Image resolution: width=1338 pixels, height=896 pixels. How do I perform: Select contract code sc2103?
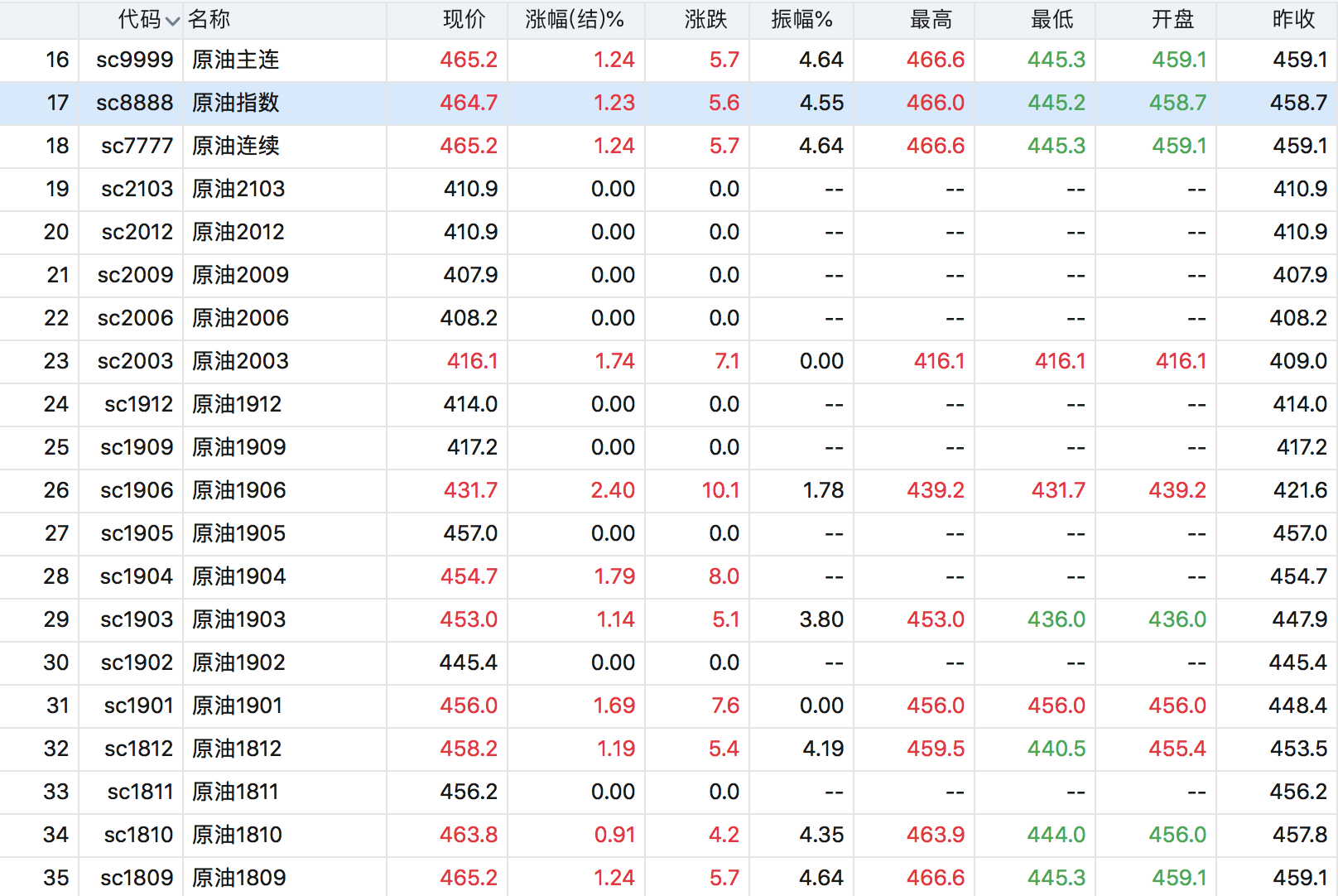pyautogui.click(x=137, y=189)
